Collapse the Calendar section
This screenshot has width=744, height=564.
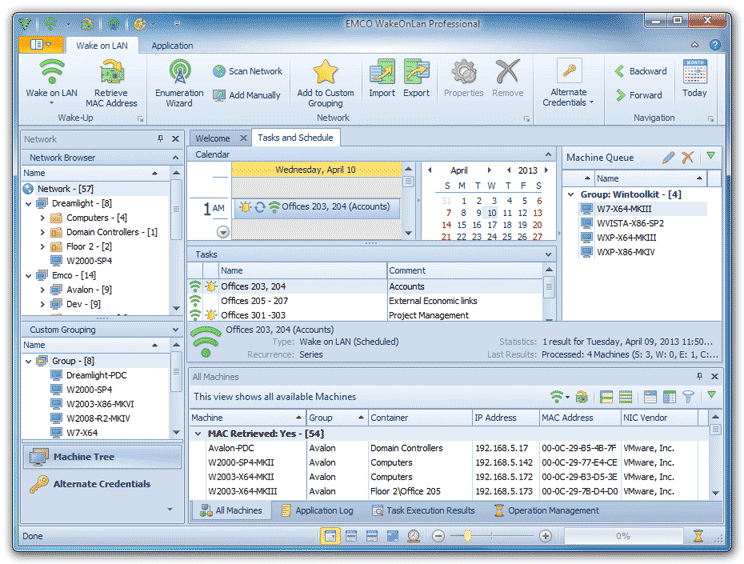(549, 155)
